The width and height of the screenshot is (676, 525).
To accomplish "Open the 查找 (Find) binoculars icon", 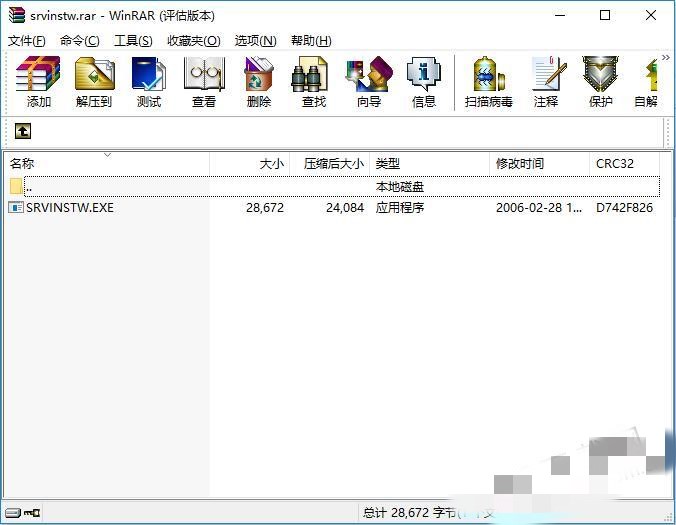I will coord(314,82).
